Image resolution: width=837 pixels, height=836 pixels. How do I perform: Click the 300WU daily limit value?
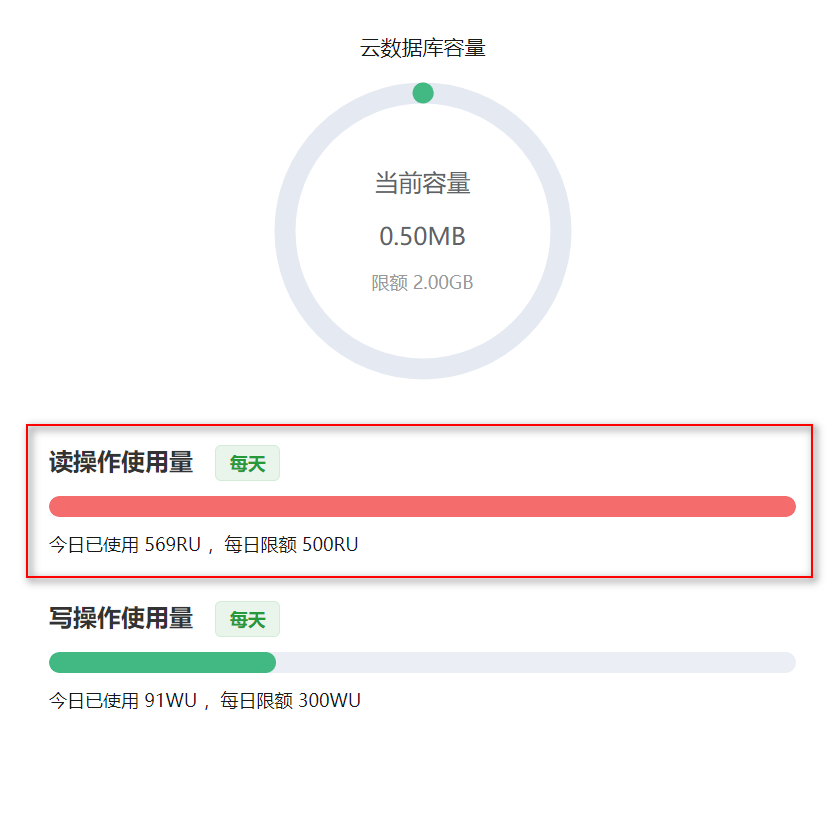(x=329, y=701)
